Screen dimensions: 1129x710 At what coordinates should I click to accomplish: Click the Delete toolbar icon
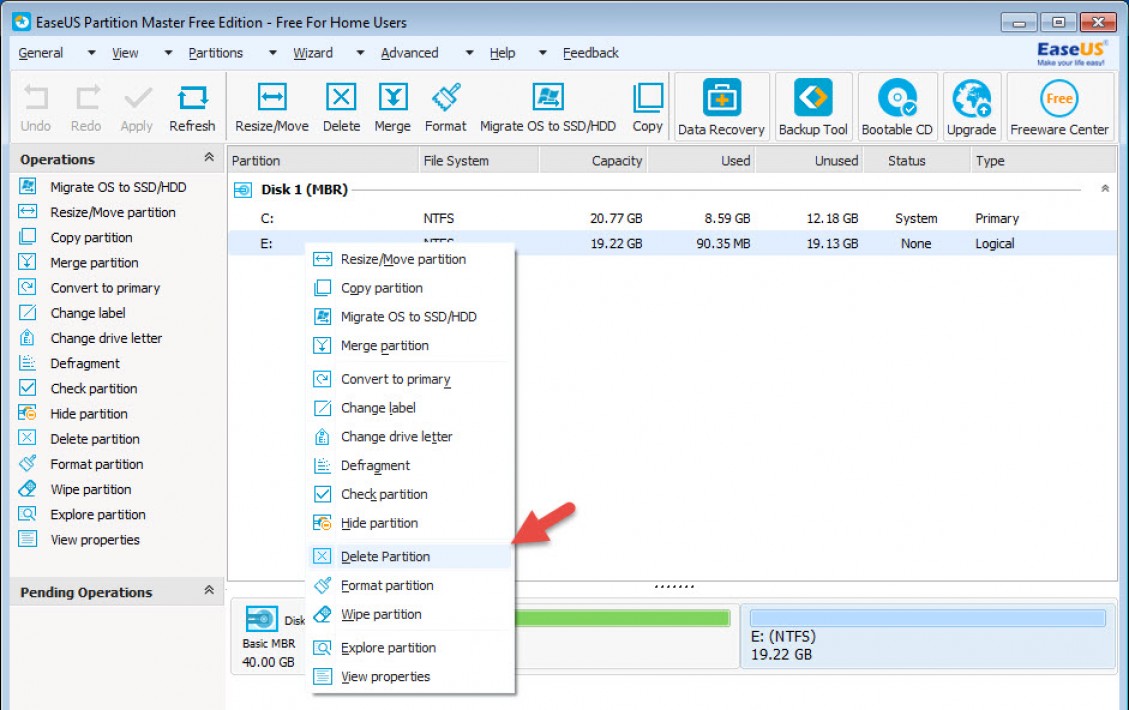point(341,109)
